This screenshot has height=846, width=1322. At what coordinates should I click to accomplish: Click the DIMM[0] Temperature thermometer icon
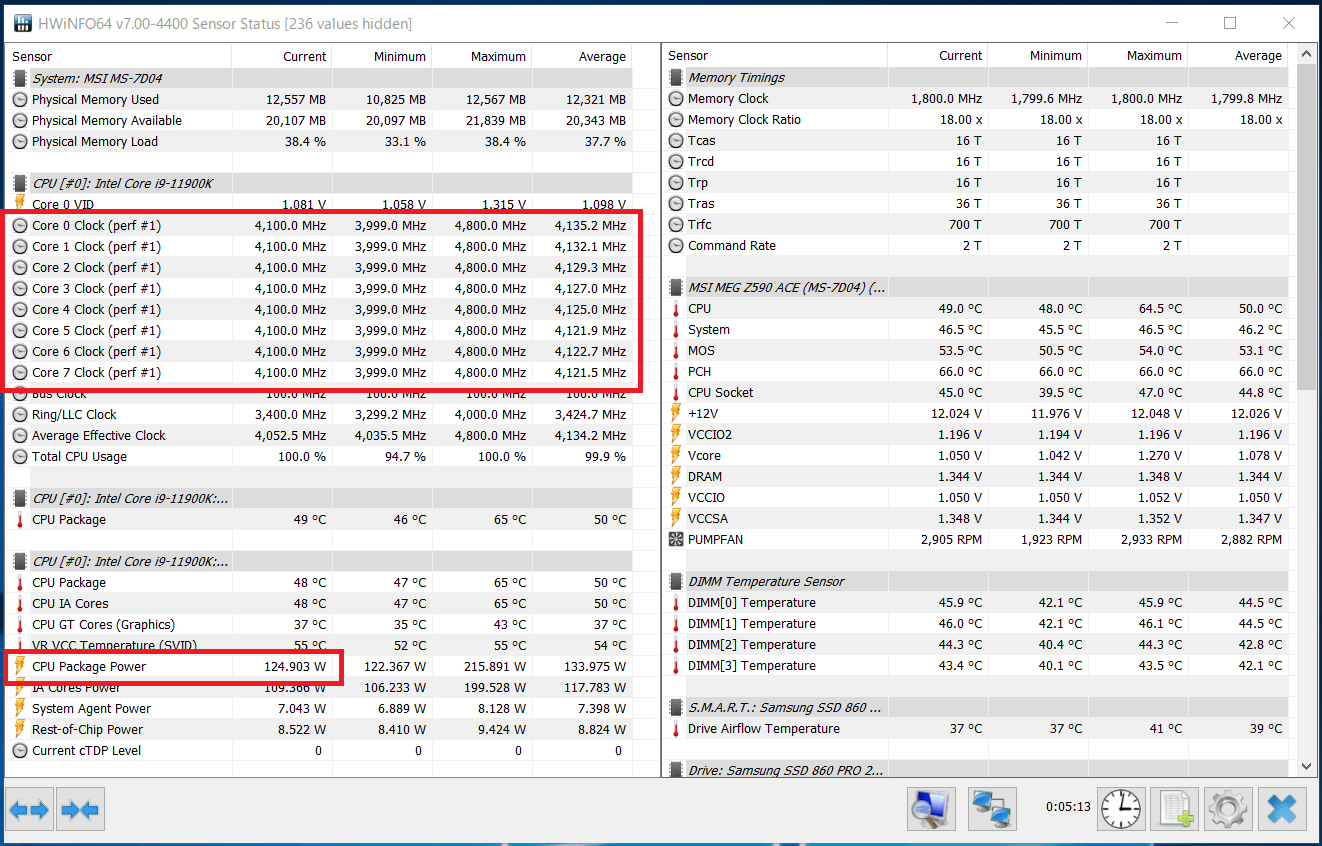pos(676,603)
